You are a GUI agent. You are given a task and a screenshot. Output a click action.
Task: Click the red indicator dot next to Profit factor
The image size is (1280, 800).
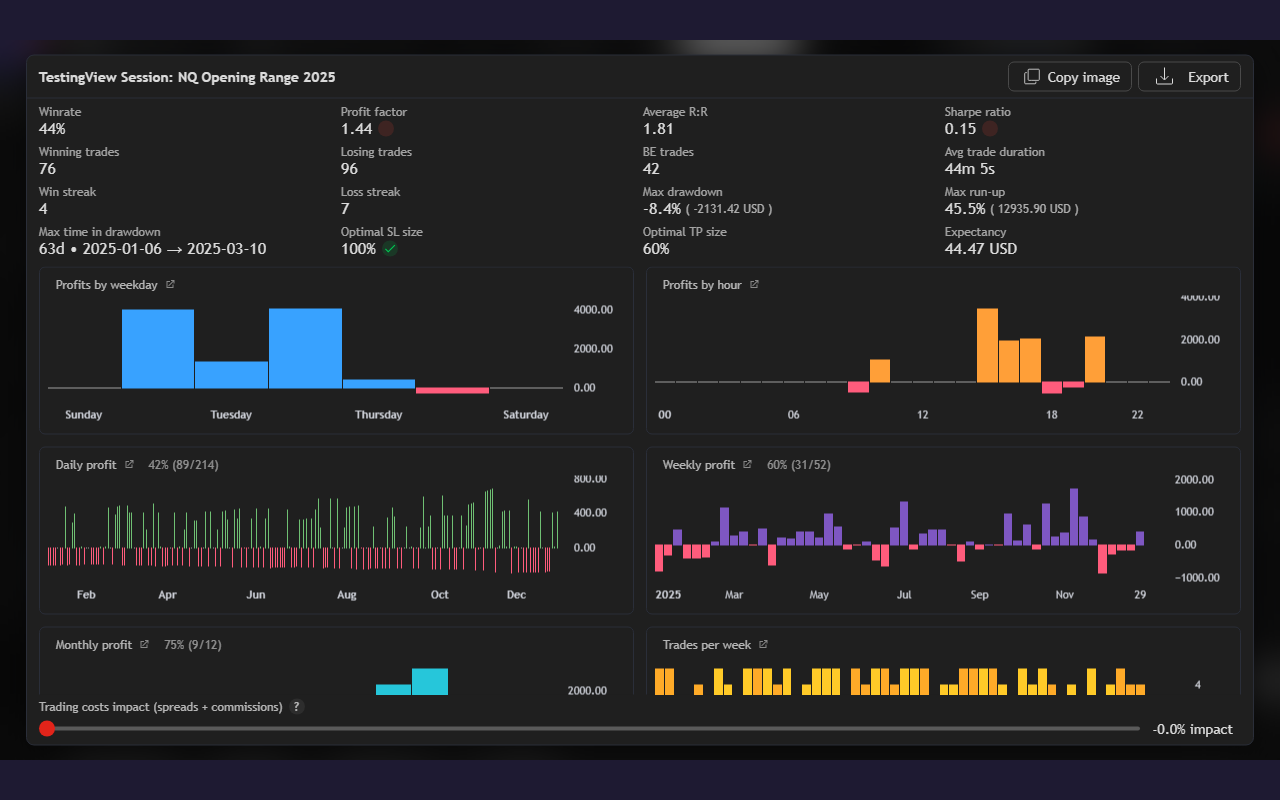click(385, 129)
